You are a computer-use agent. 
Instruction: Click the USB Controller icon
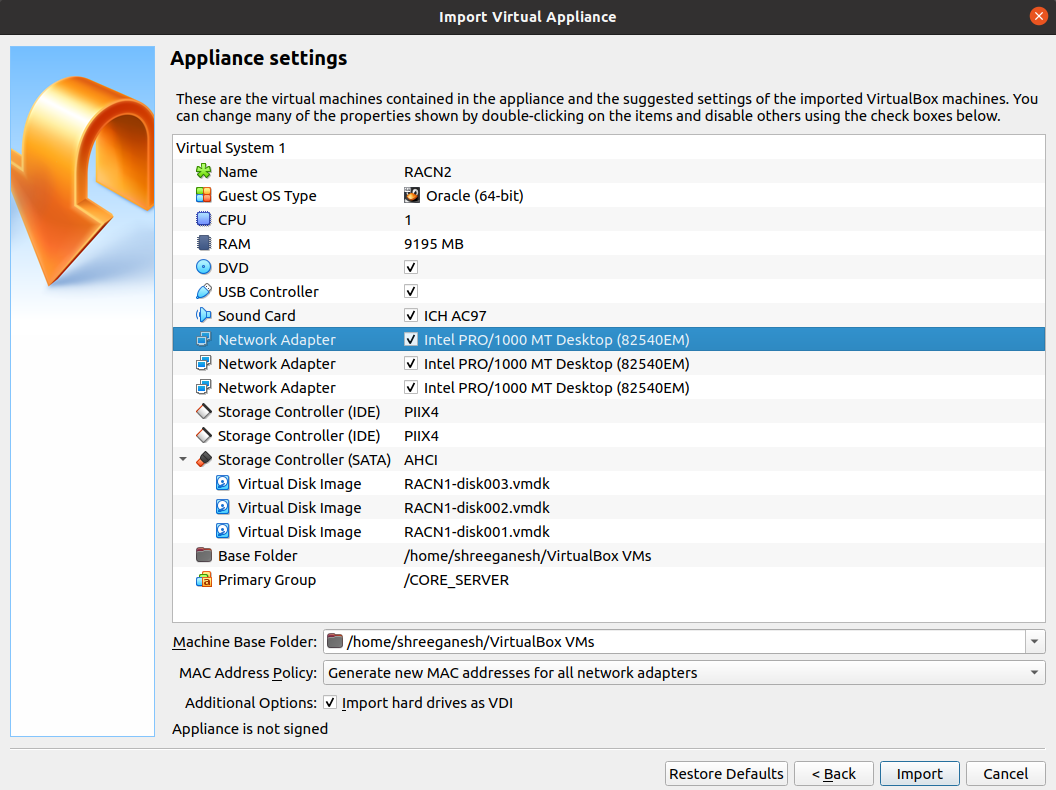pyautogui.click(x=203, y=292)
